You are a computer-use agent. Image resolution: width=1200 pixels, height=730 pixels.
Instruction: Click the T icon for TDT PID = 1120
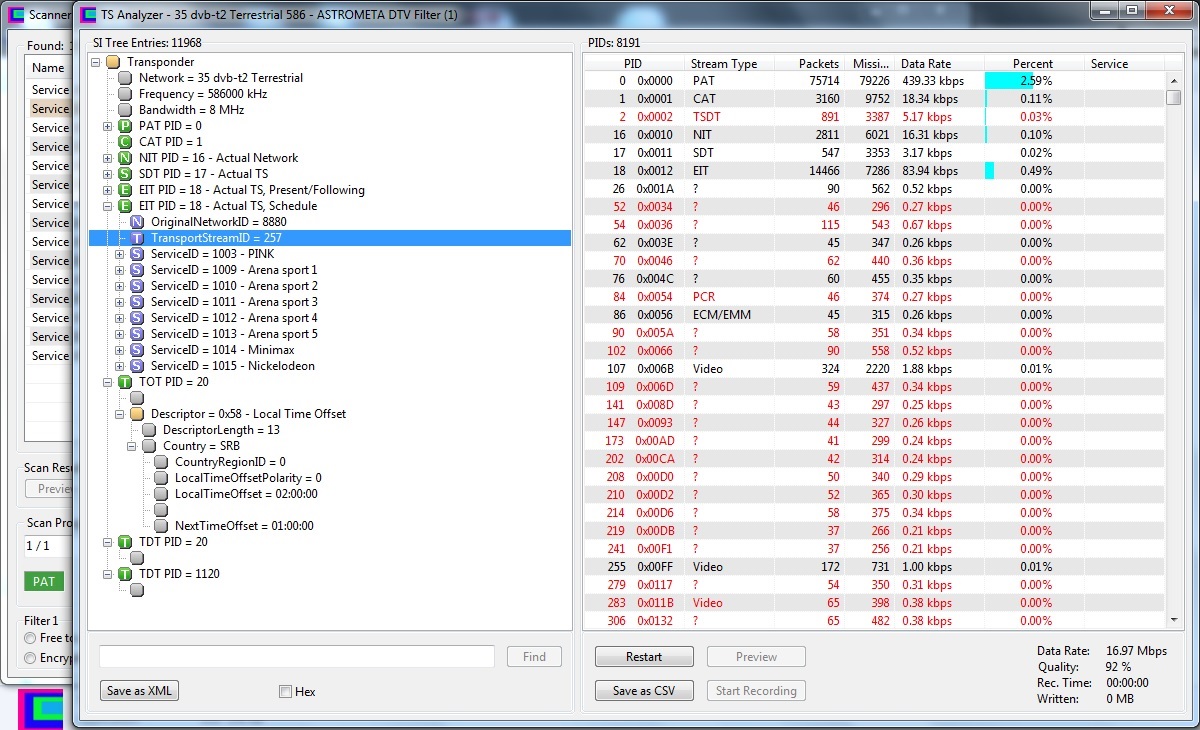coord(125,574)
